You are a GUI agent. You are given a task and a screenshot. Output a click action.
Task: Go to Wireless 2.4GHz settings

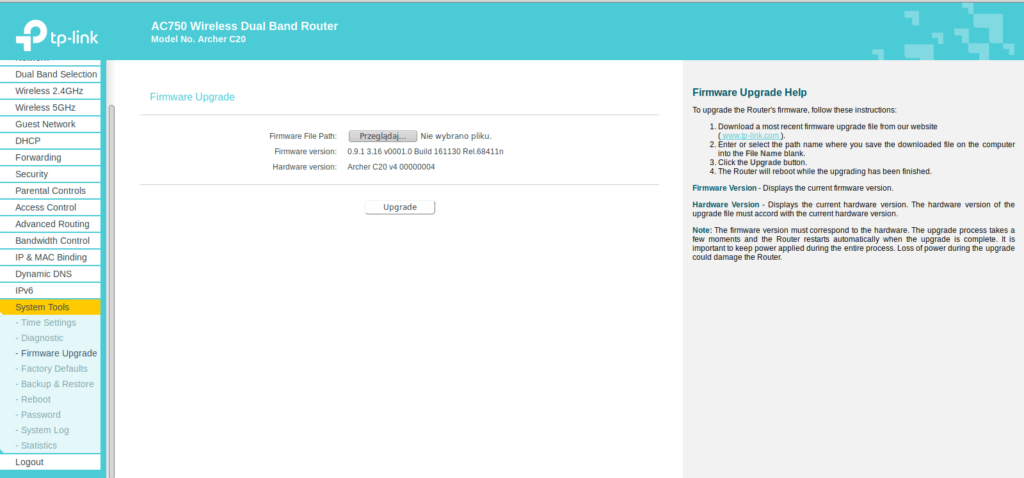tap(49, 91)
